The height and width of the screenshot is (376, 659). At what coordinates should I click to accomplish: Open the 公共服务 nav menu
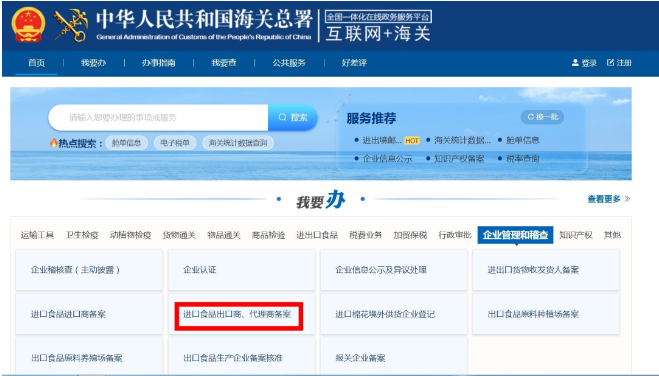[289, 63]
